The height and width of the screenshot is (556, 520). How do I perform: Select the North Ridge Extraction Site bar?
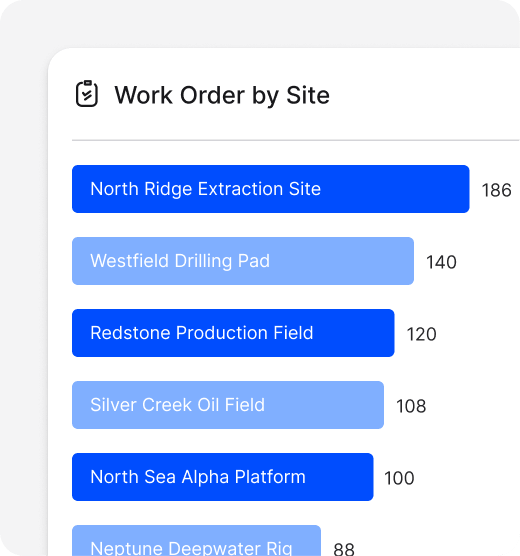[x=271, y=189]
